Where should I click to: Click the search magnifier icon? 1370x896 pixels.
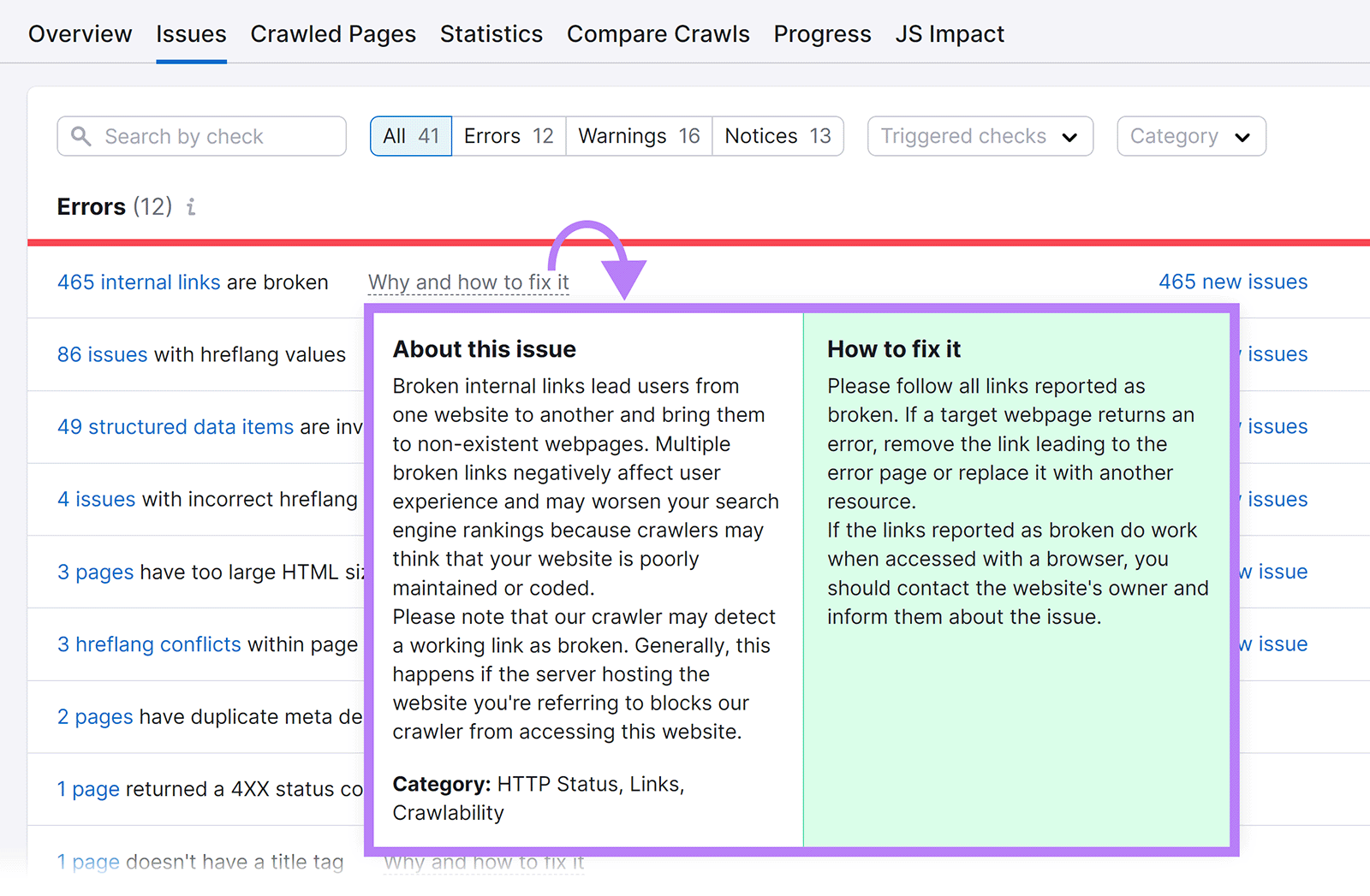[x=81, y=136]
